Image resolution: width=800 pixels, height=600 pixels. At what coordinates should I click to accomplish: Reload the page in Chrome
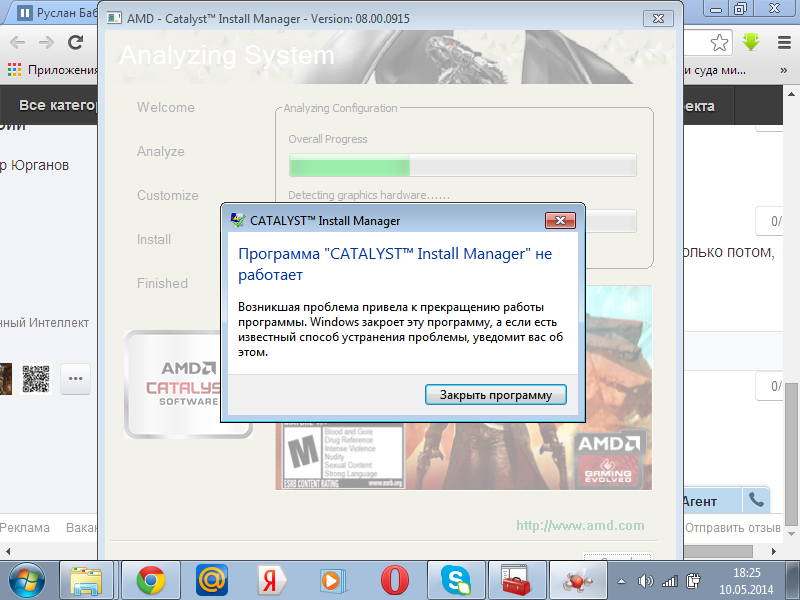(x=76, y=42)
